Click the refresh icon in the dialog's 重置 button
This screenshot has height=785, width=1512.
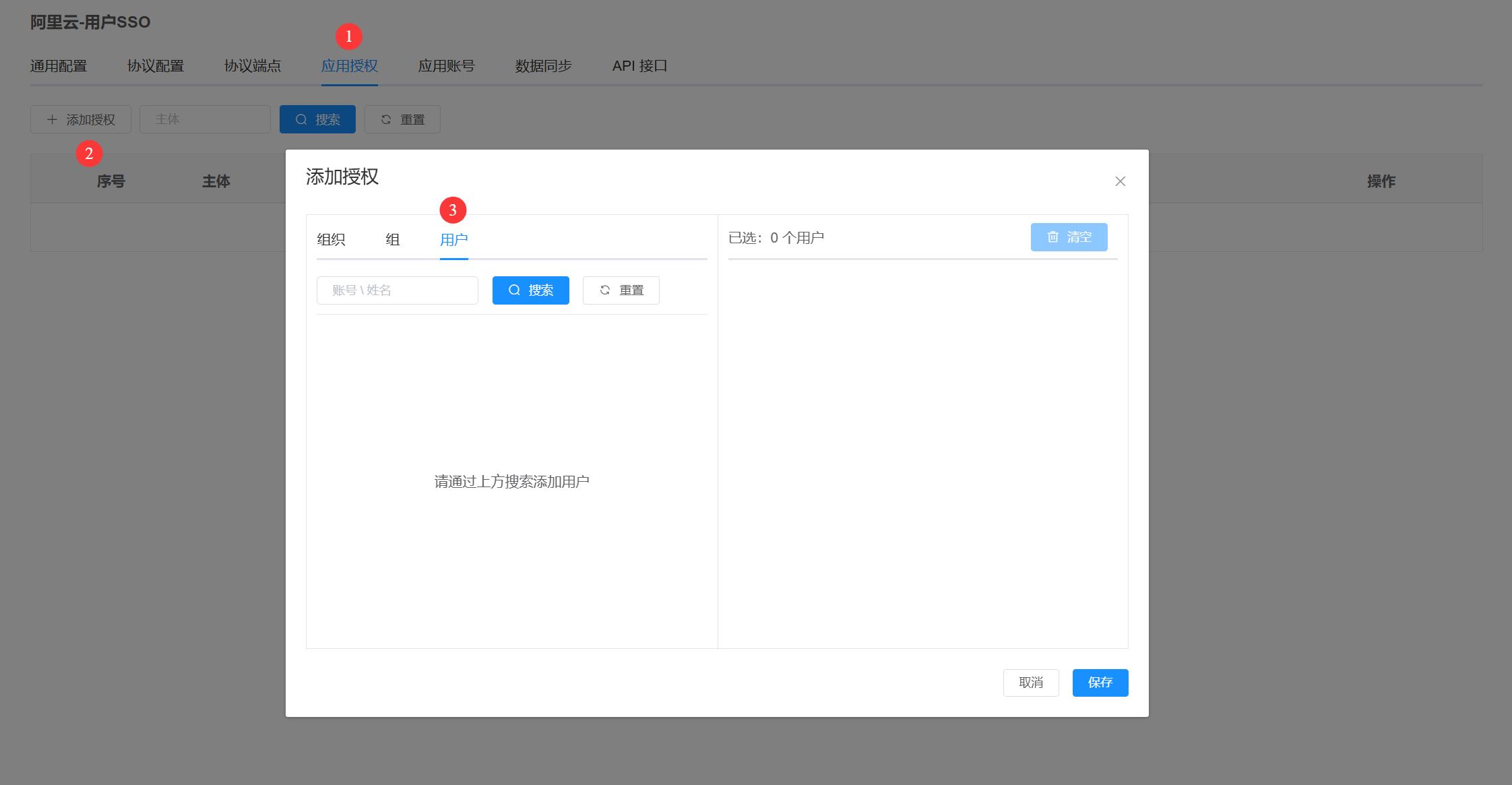[604, 290]
